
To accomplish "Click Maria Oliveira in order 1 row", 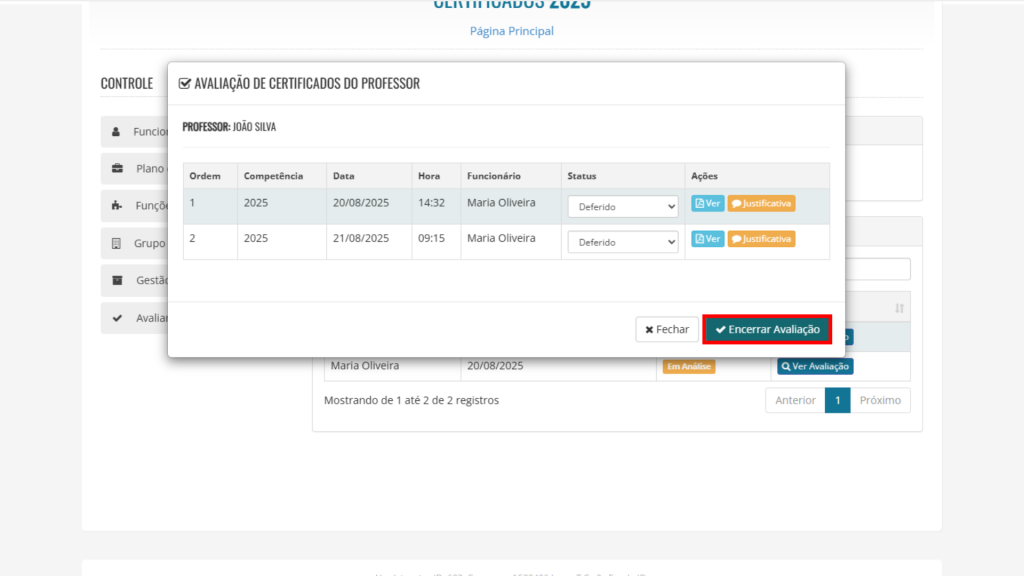I will tap(501, 202).
